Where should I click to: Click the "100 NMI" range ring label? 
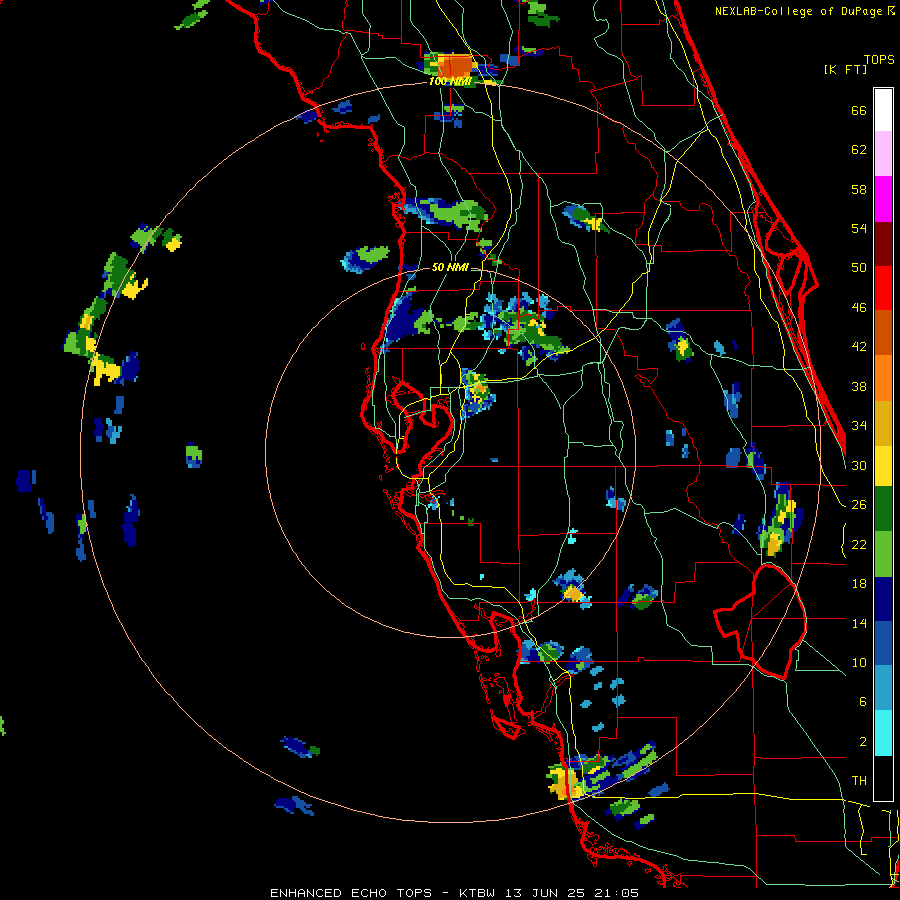450,82
